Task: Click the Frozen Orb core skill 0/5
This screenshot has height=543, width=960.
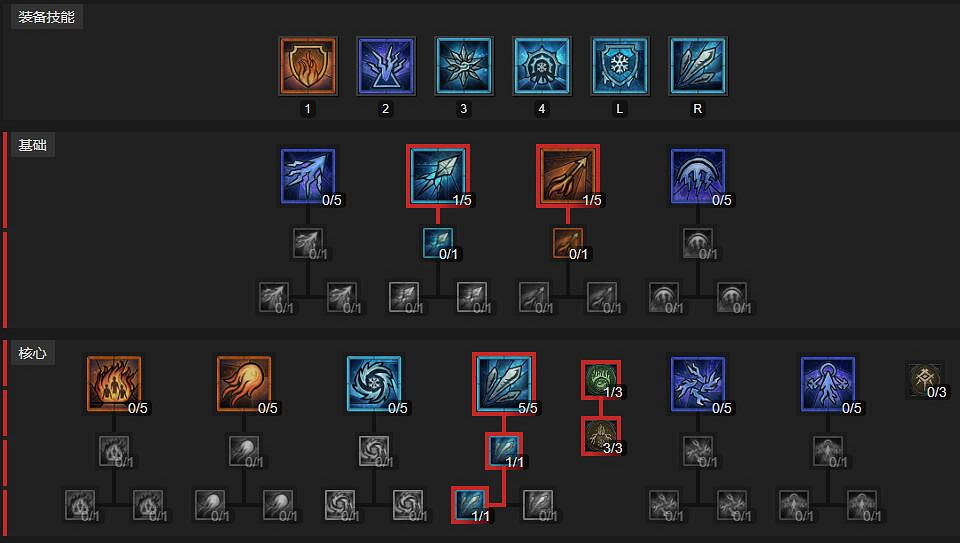Action: coord(373,384)
